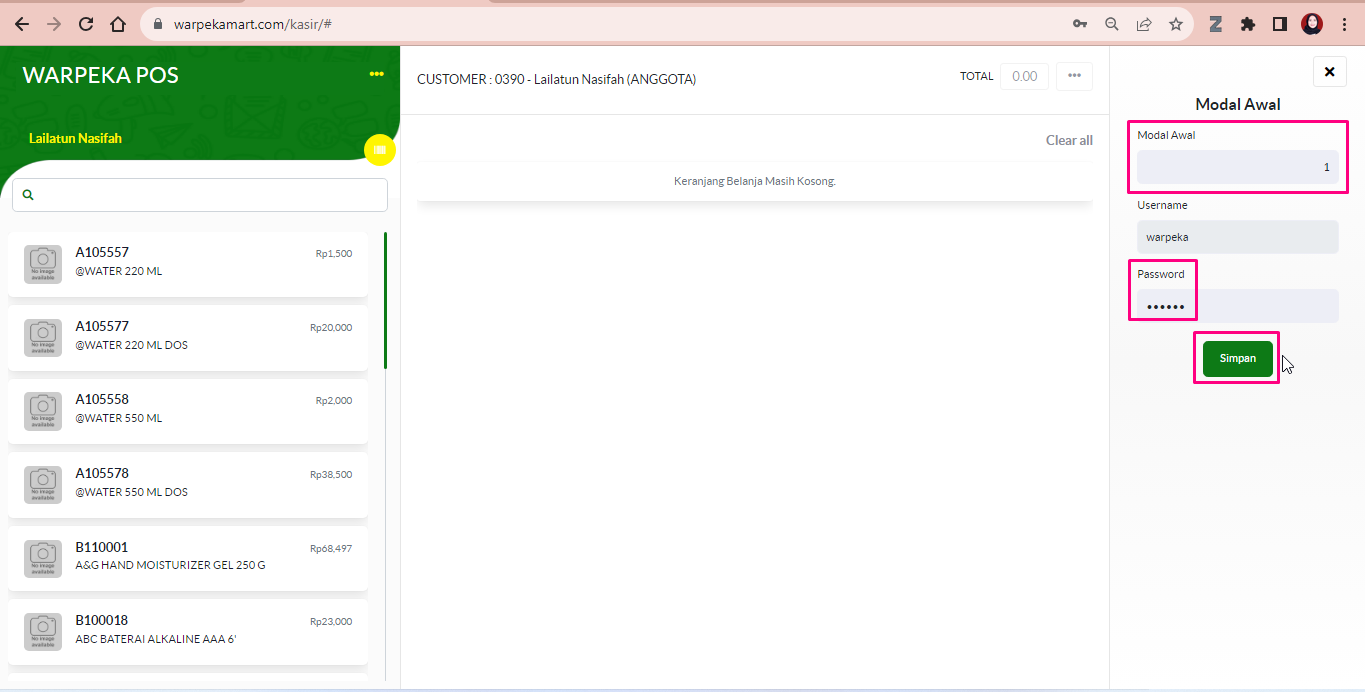Click the image placeholder of A105558
Image resolution: width=1365 pixels, height=692 pixels.
coord(43,411)
